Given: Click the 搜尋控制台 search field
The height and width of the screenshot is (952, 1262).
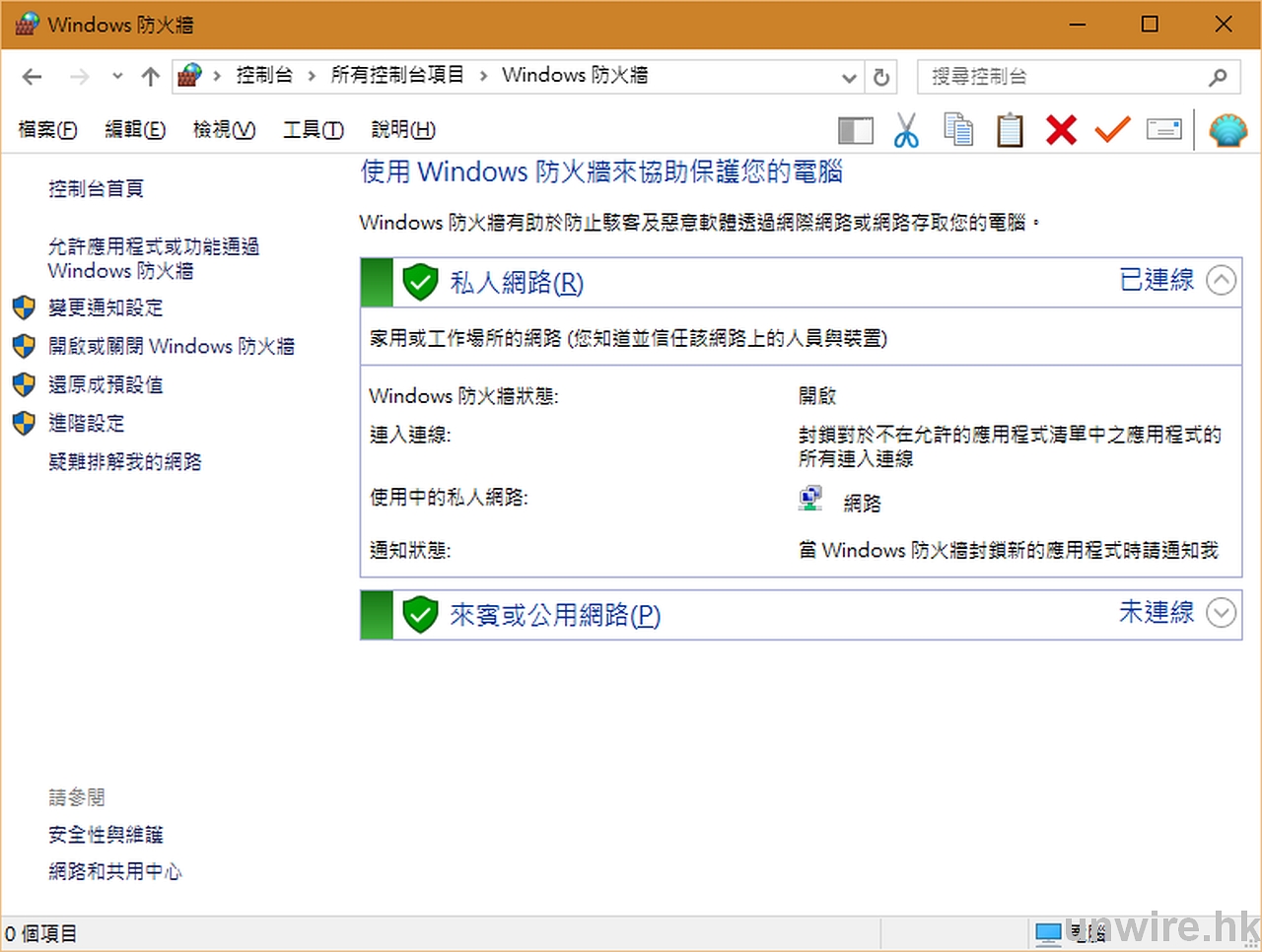Looking at the screenshot, I should pyautogui.click(x=1065, y=77).
